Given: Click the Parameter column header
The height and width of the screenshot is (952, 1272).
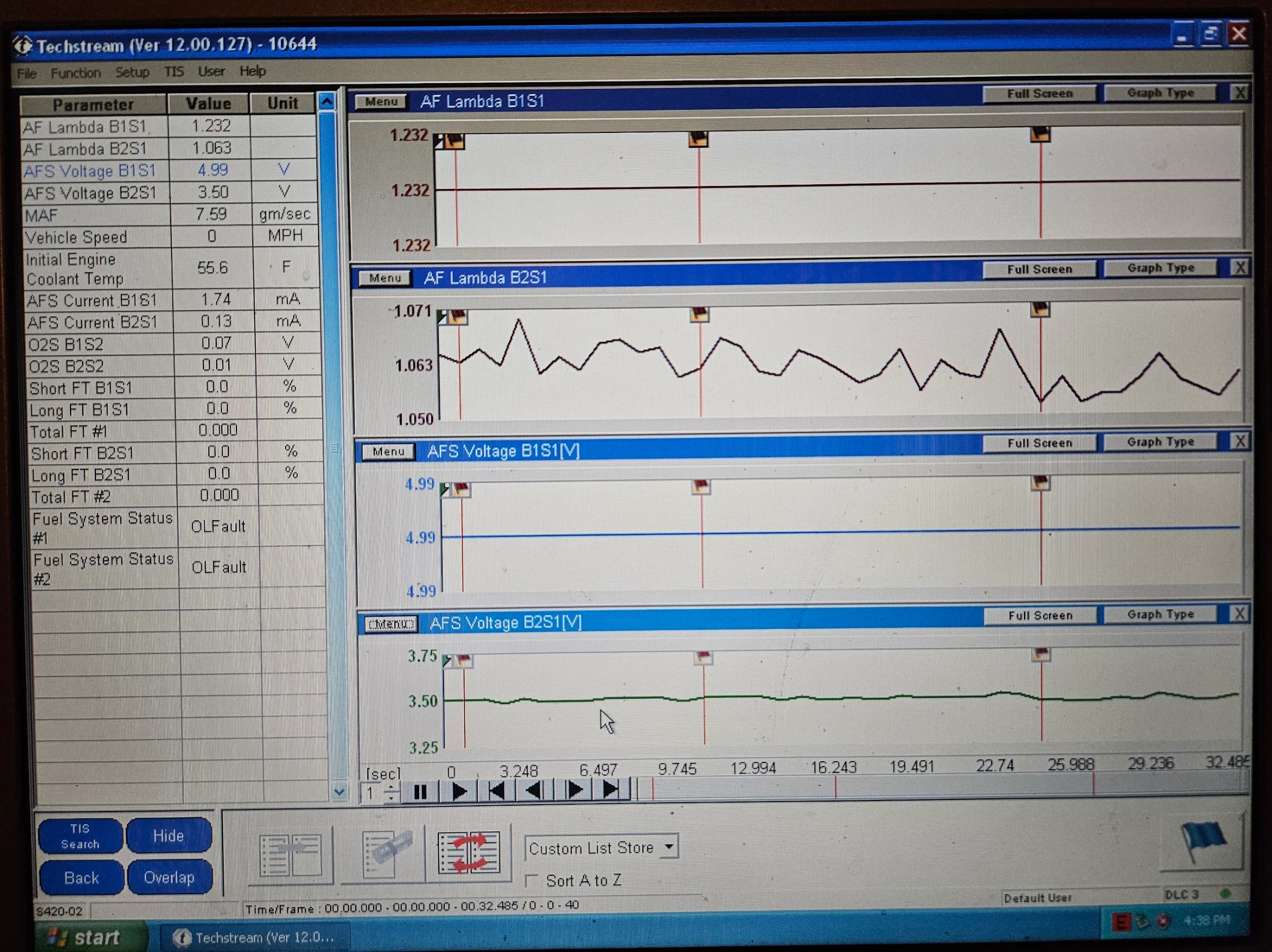Looking at the screenshot, I should pos(93,105).
